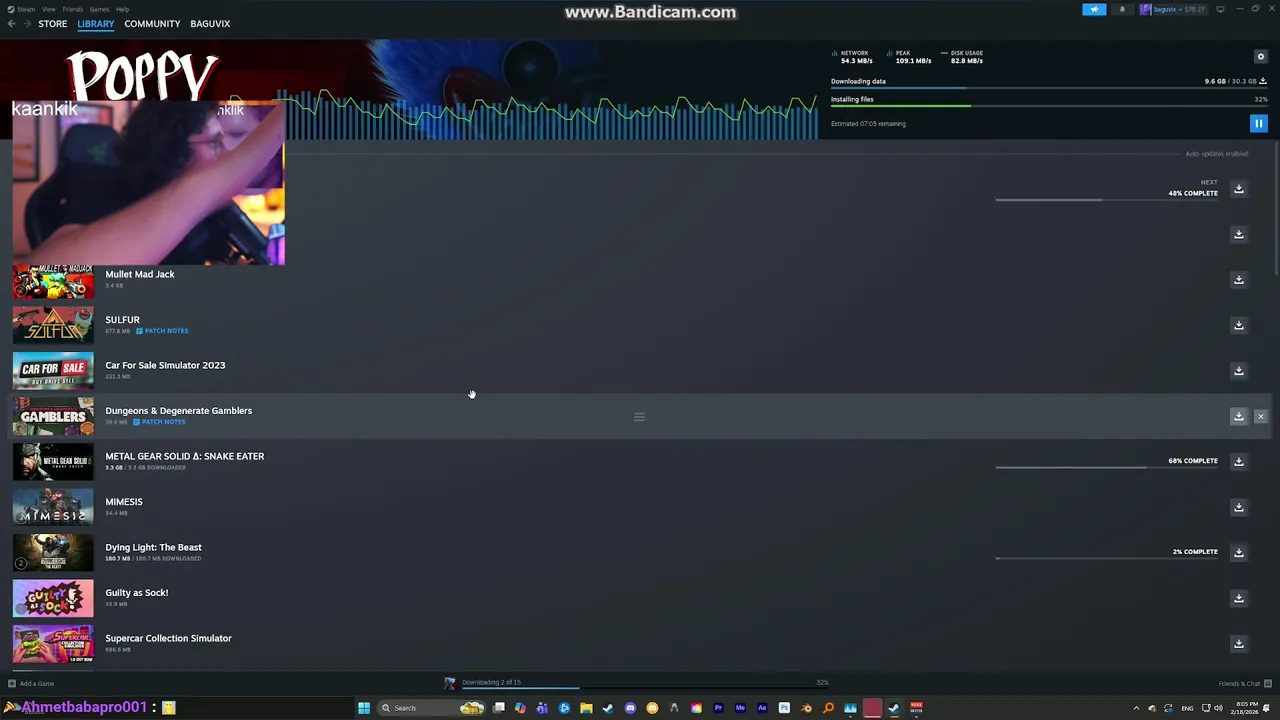Click Car For Sale Simulator 2023 title
1280x720 pixels.
pos(165,365)
